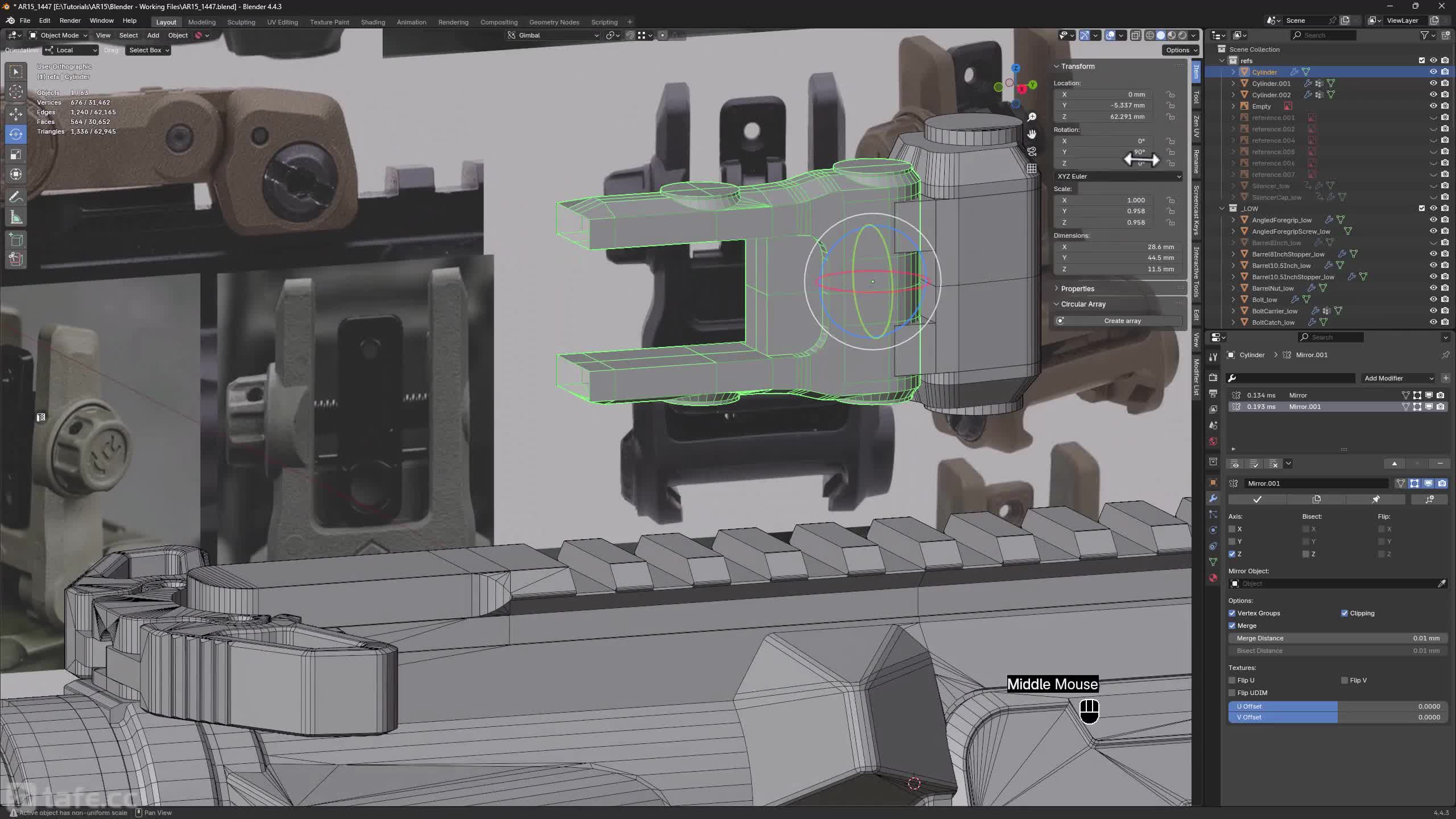
Task: Activate the Rotate tool
Action: point(16,134)
